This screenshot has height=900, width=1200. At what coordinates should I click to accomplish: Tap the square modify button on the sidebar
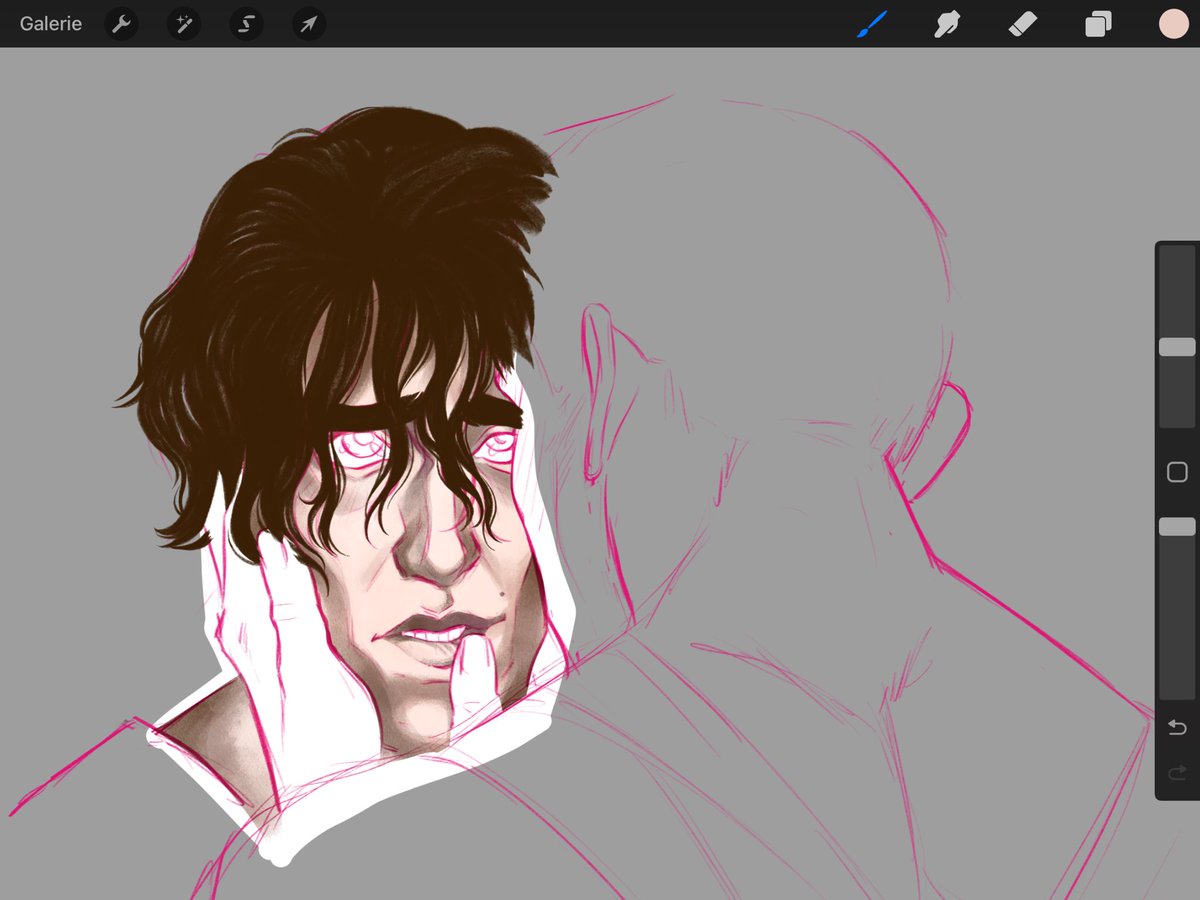point(1177,472)
